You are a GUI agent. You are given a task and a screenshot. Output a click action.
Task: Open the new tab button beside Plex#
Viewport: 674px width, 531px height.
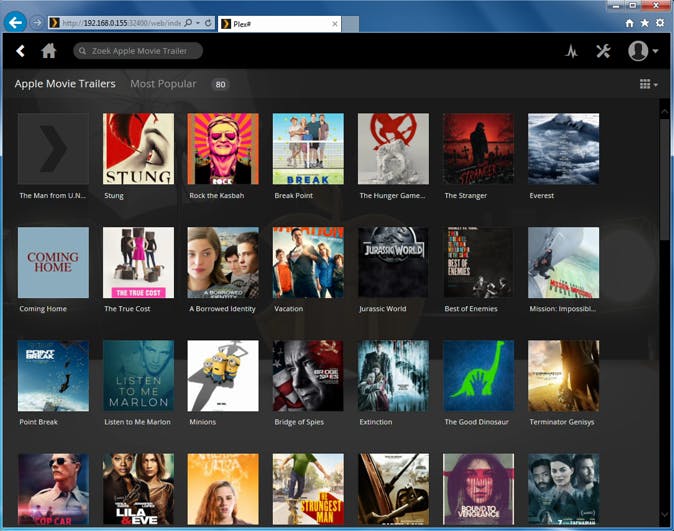click(x=350, y=24)
